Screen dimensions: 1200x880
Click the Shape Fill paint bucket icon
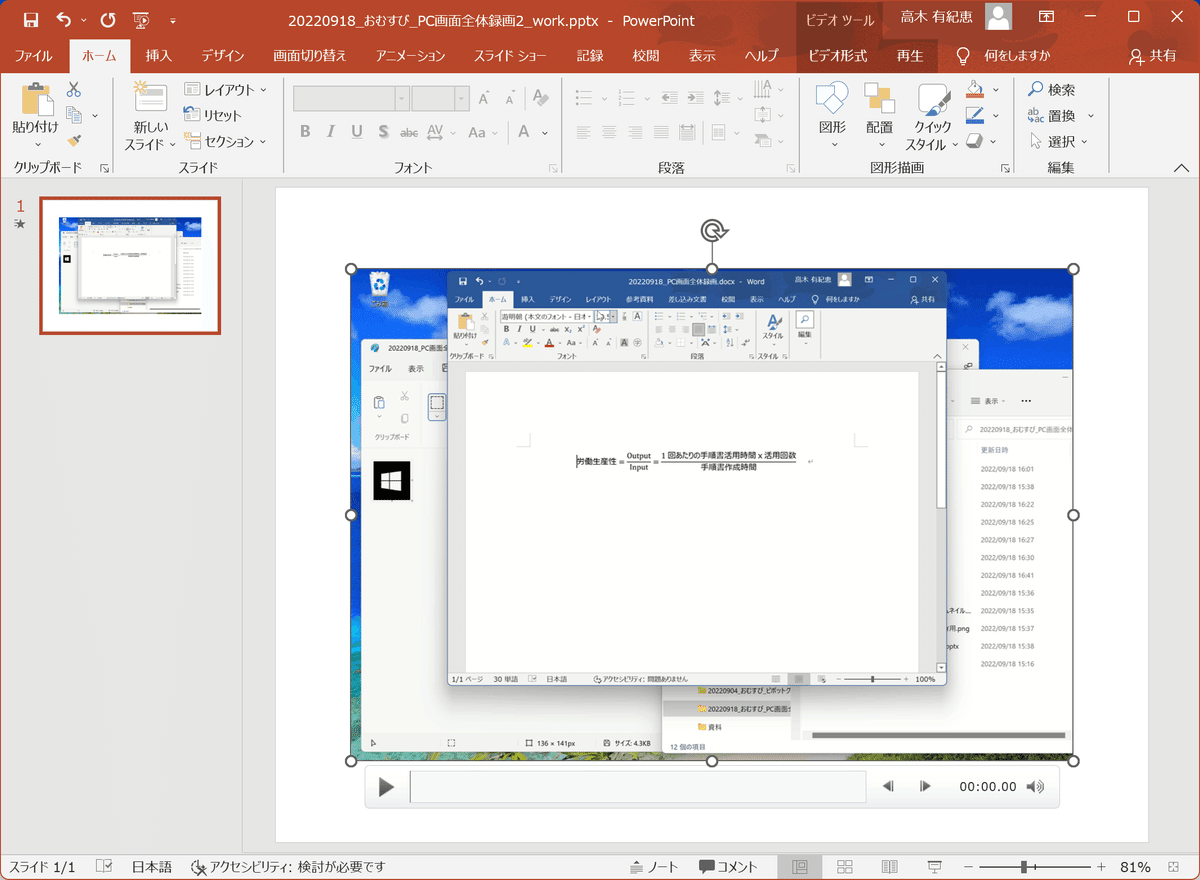pos(975,90)
